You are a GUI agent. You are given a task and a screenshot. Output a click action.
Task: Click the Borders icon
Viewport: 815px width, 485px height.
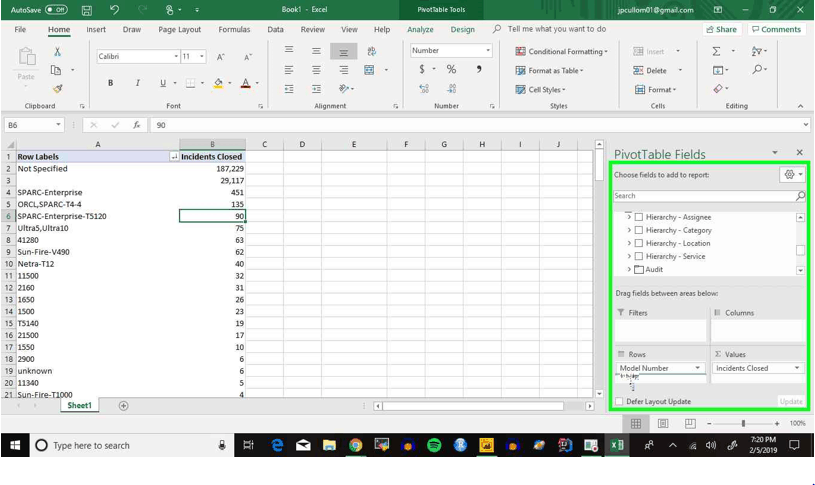[x=191, y=83]
